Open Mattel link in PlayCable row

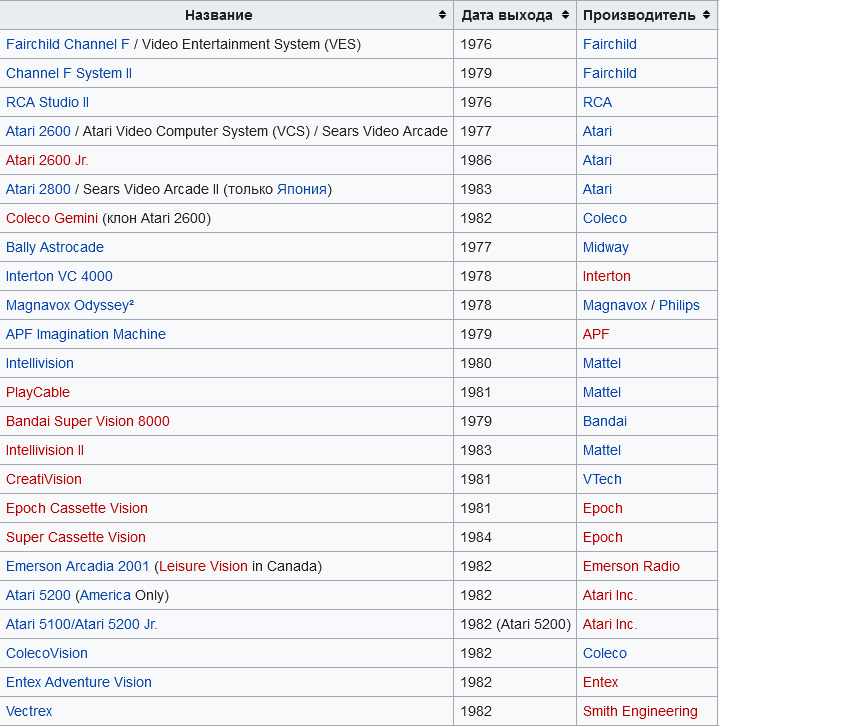point(602,393)
